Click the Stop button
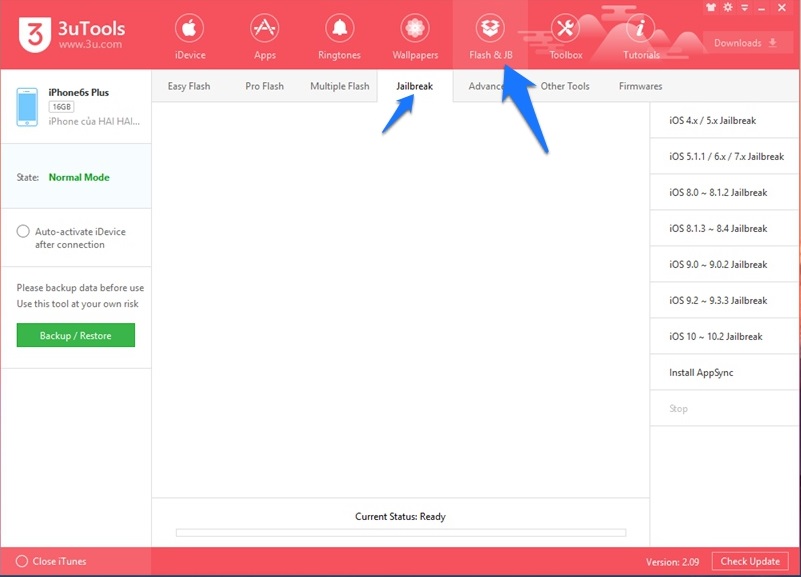The width and height of the screenshot is (801, 577). coord(724,408)
